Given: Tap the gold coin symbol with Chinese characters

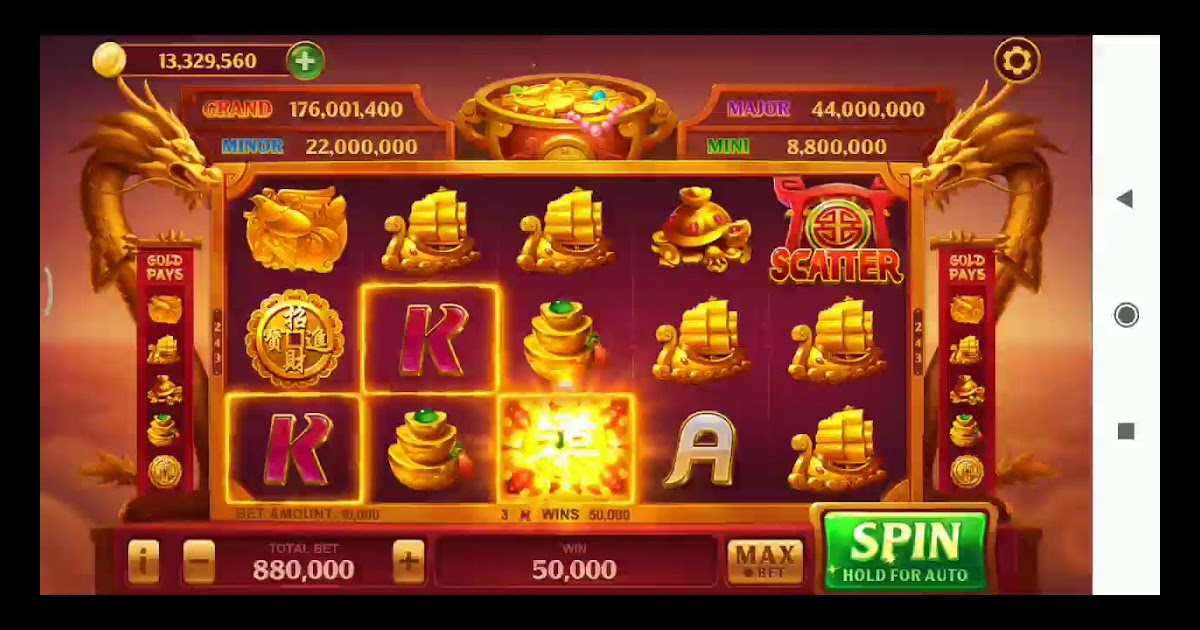Looking at the screenshot, I should point(294,339).
